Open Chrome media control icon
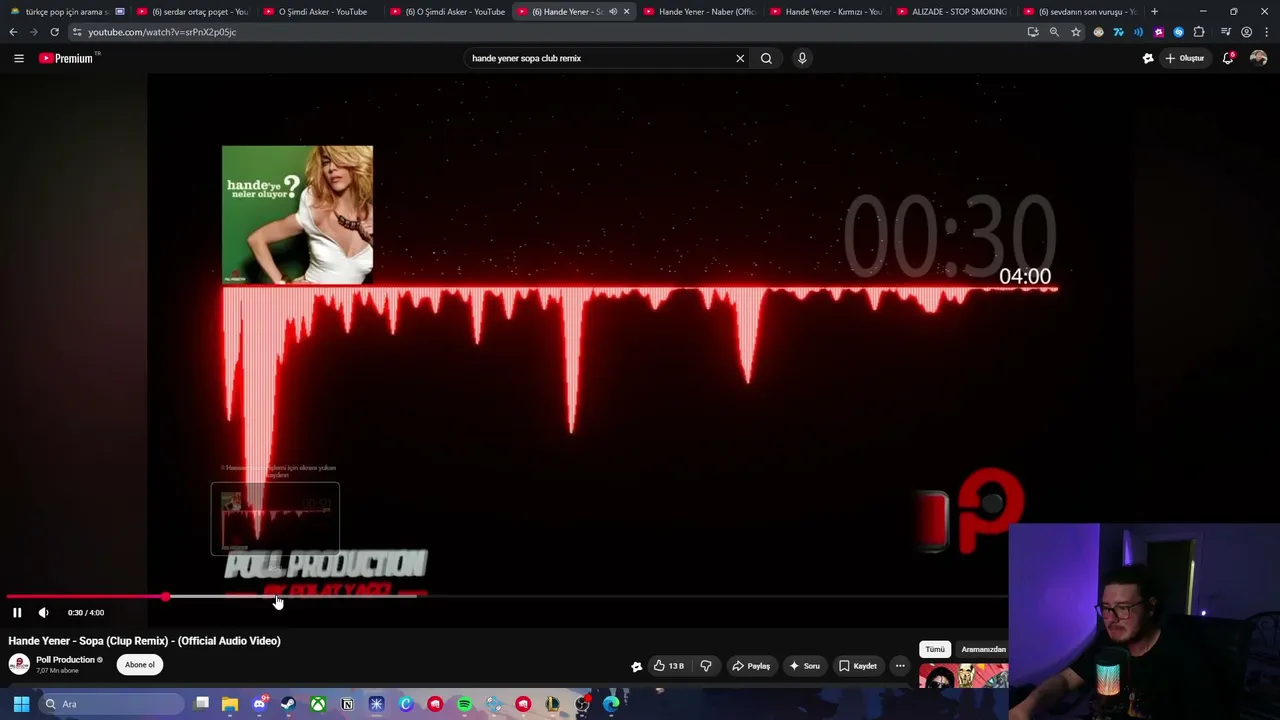The width and height of the screenshot is (1280, 720). (1226, 32)
